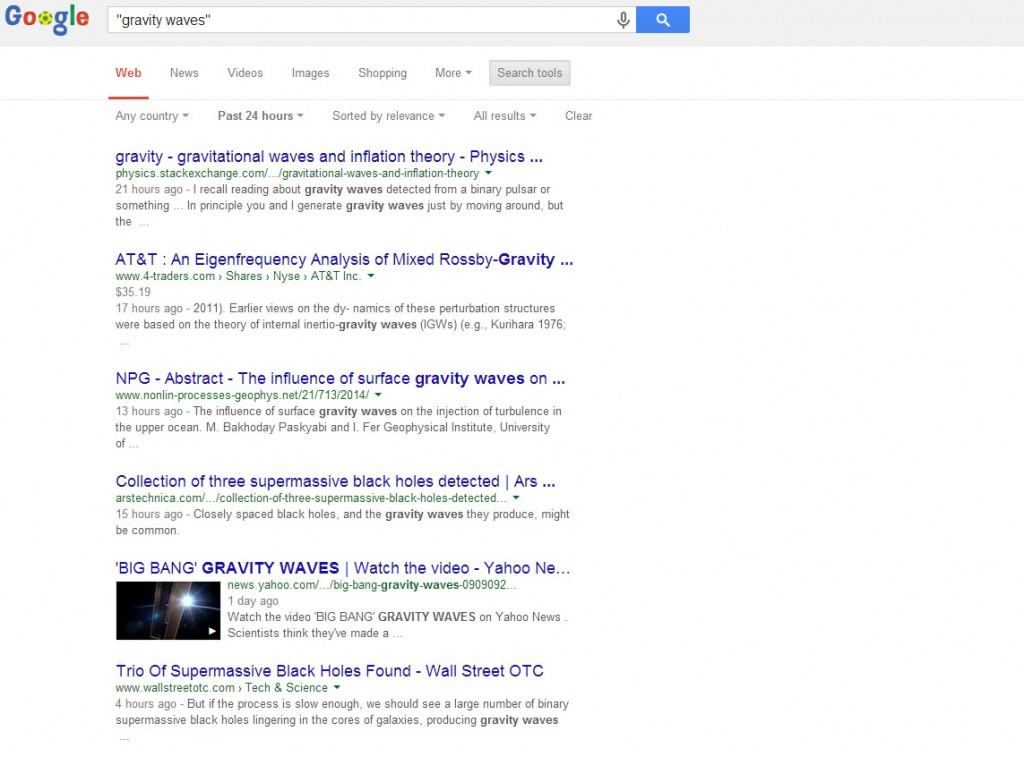The image size is (1024, 757).
Task: Open the All results dropdown
Action: [504, 116]
